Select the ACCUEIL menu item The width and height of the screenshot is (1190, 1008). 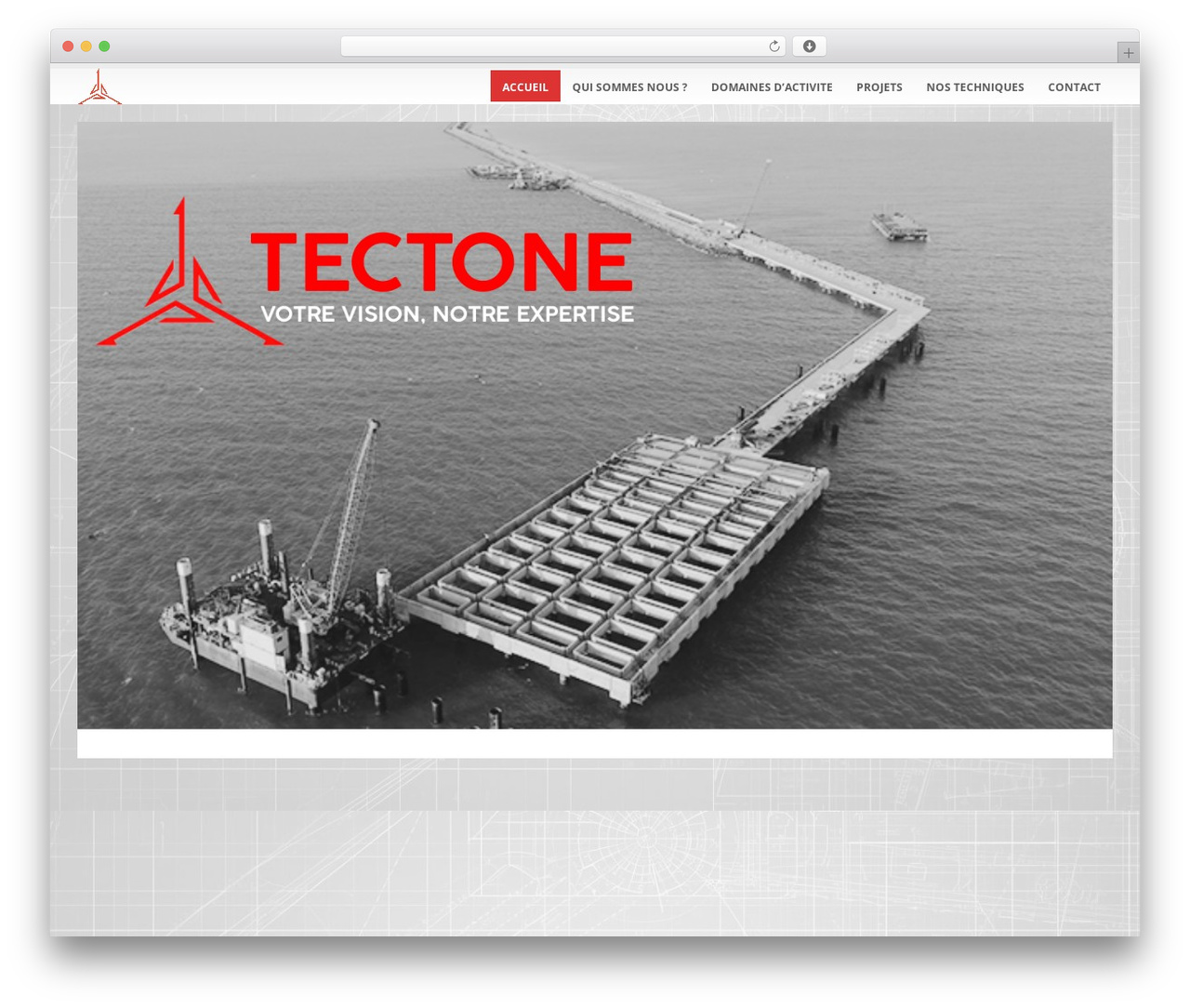[x=525, y=86]
